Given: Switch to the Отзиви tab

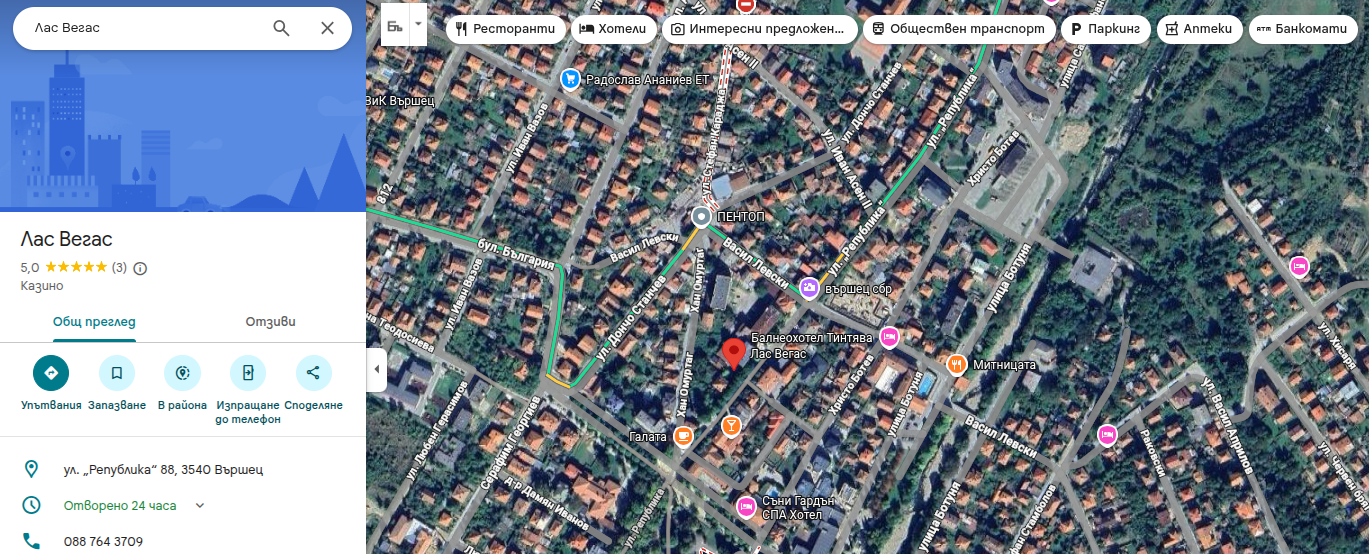Looking at the screenshot, I should click(x=270, y=322).
